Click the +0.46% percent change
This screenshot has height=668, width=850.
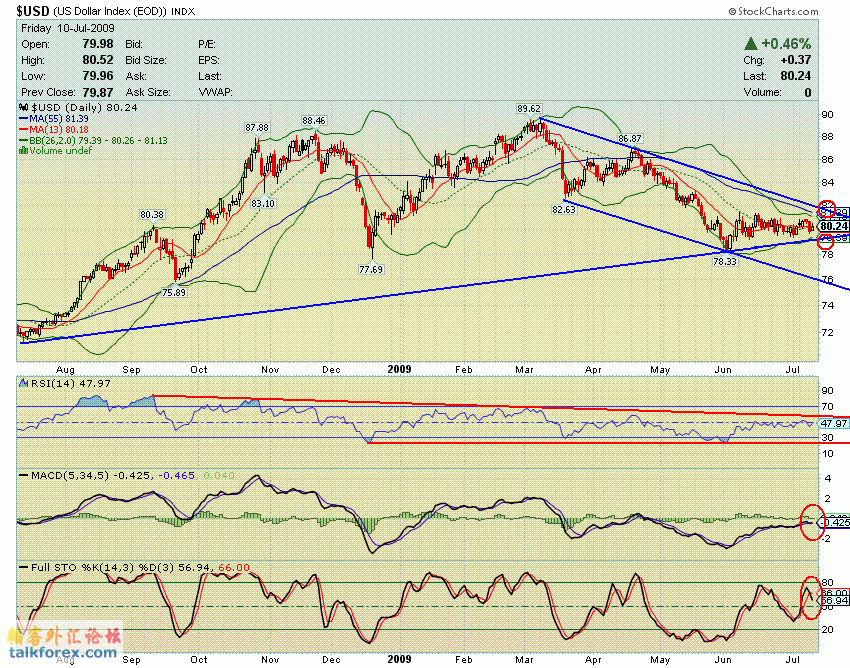[x=787, y=44]
